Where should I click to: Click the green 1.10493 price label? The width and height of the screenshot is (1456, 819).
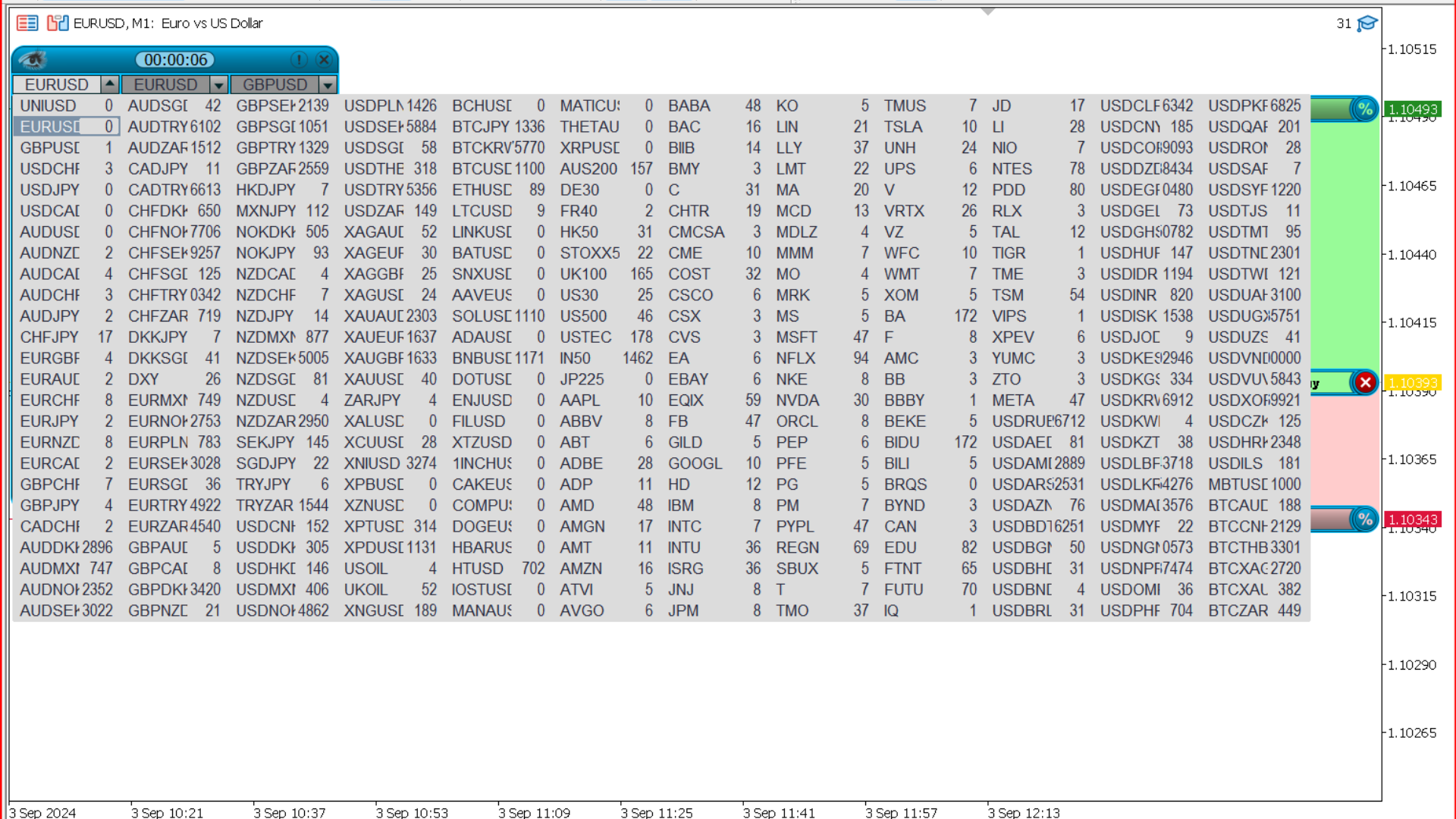point(1412,109)
